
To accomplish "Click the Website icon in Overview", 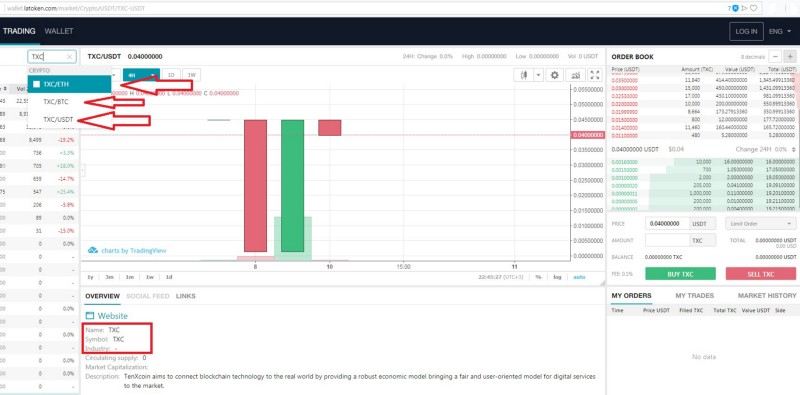I will (90, 316).
